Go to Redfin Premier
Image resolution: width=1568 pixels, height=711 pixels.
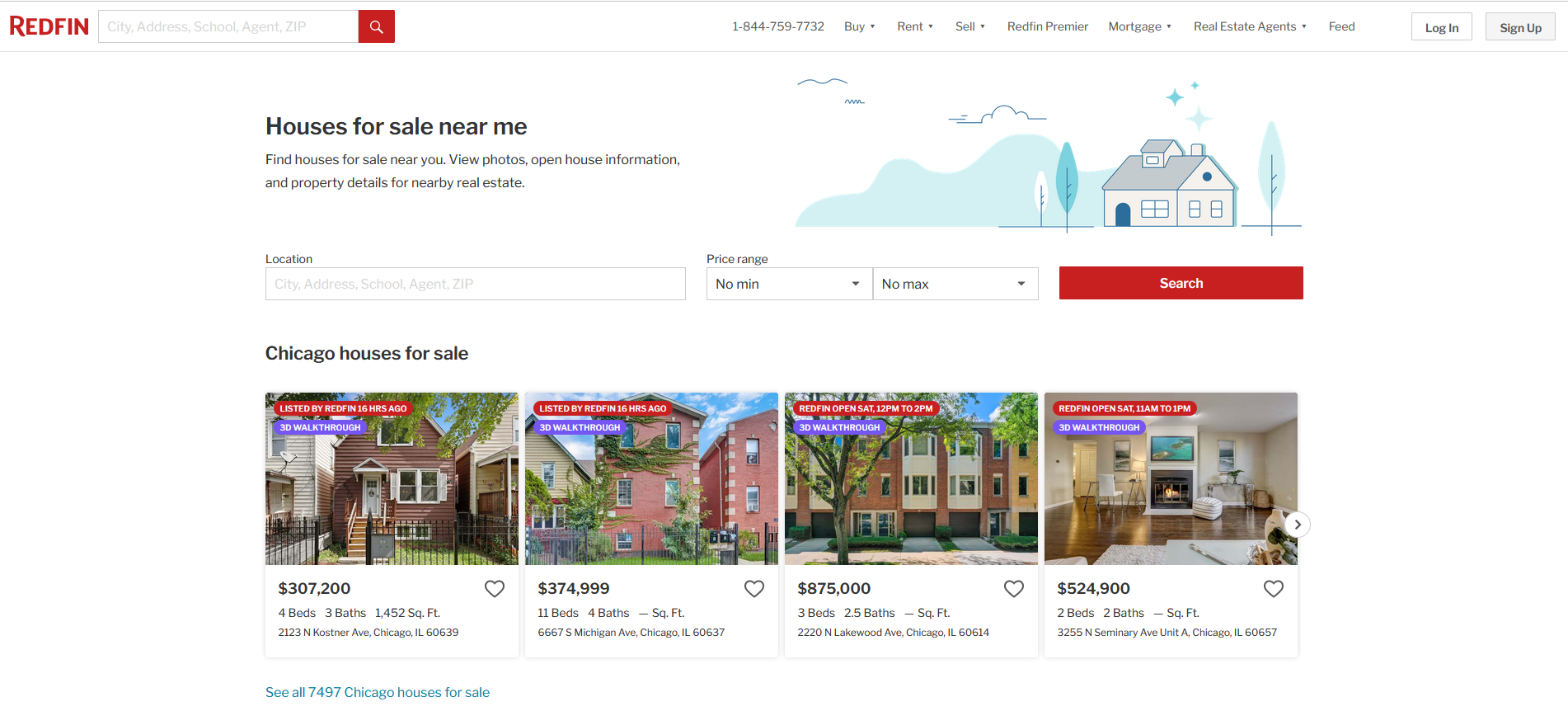point(1048,26)
